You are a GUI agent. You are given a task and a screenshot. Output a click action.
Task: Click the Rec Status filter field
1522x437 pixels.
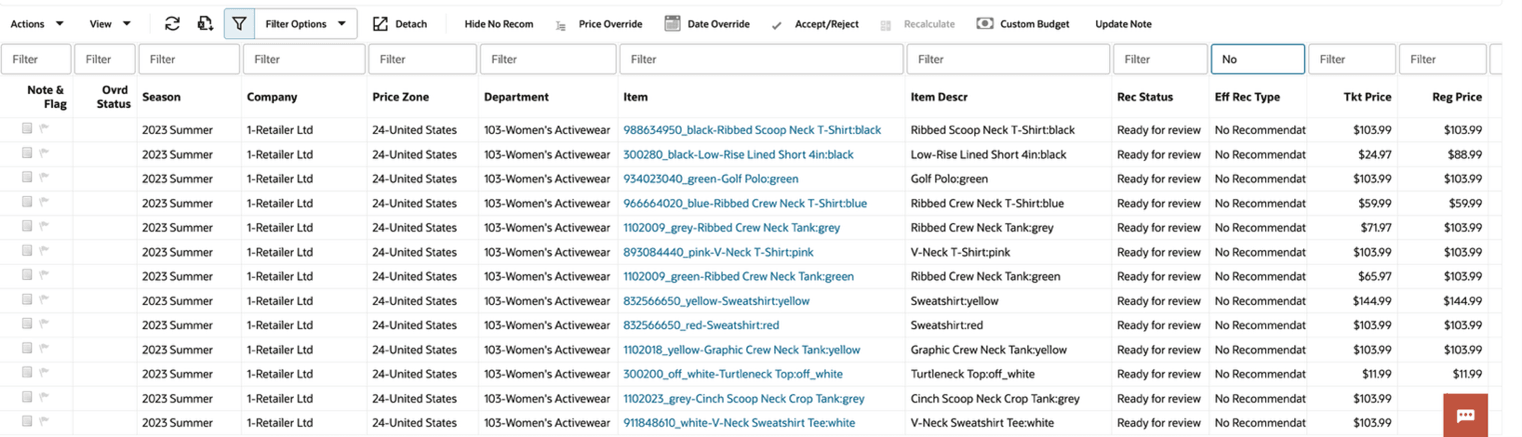point(1160,59)
